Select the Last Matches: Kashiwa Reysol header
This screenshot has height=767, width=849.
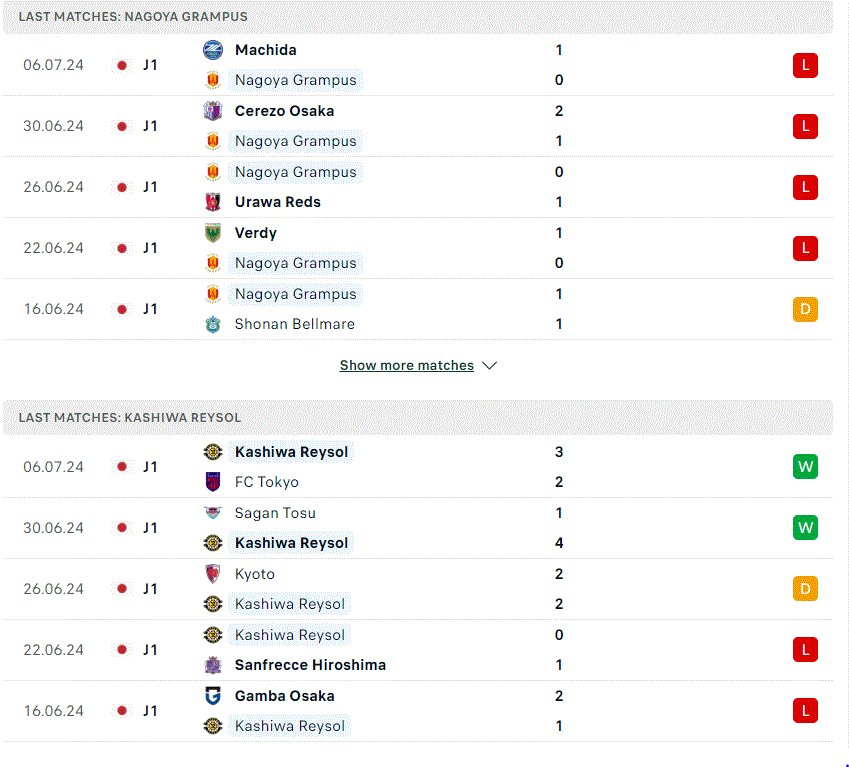(x=130, y=417)
